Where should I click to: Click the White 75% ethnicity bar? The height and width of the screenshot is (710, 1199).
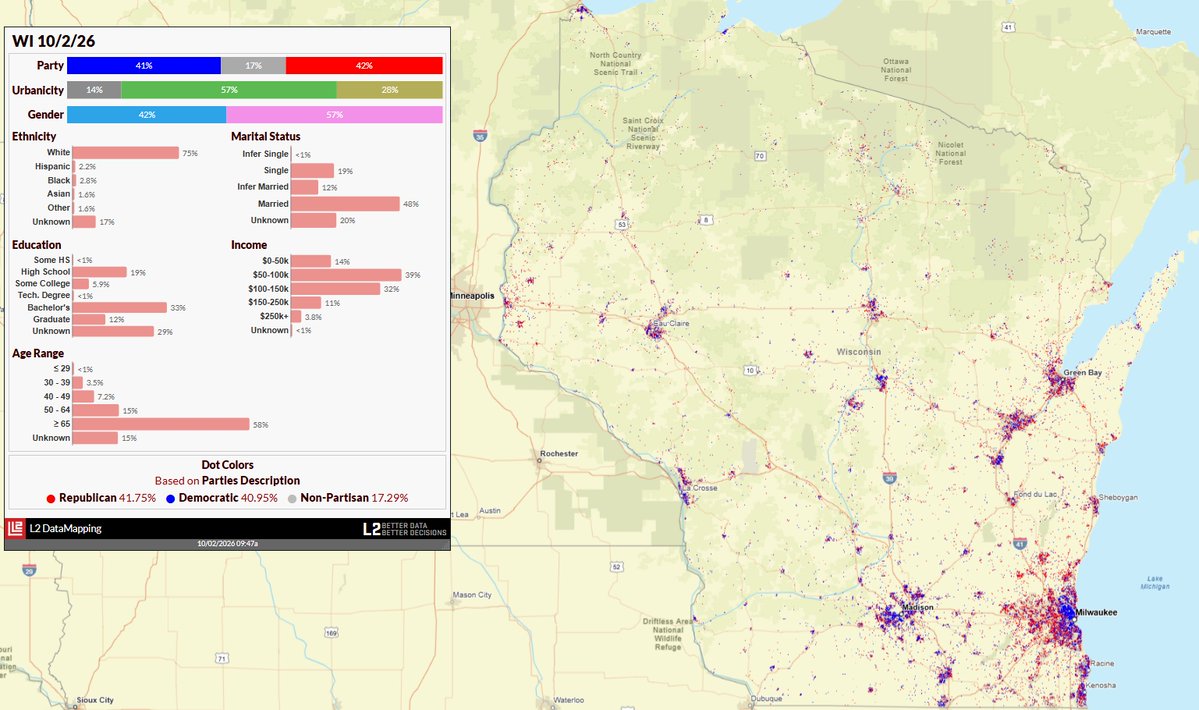[x=125, y=153]
